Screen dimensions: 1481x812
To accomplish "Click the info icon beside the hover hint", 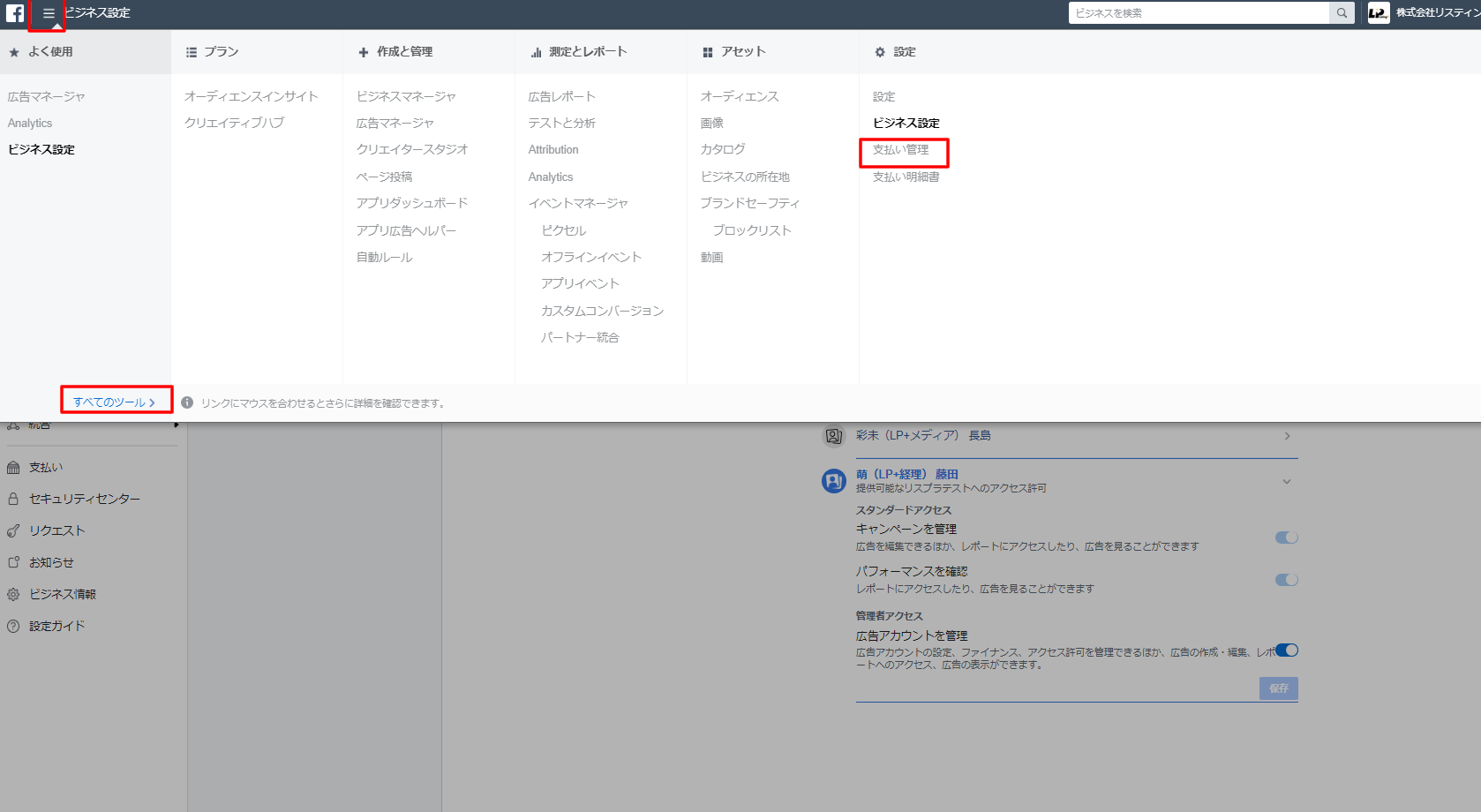I will click(187, 402).
